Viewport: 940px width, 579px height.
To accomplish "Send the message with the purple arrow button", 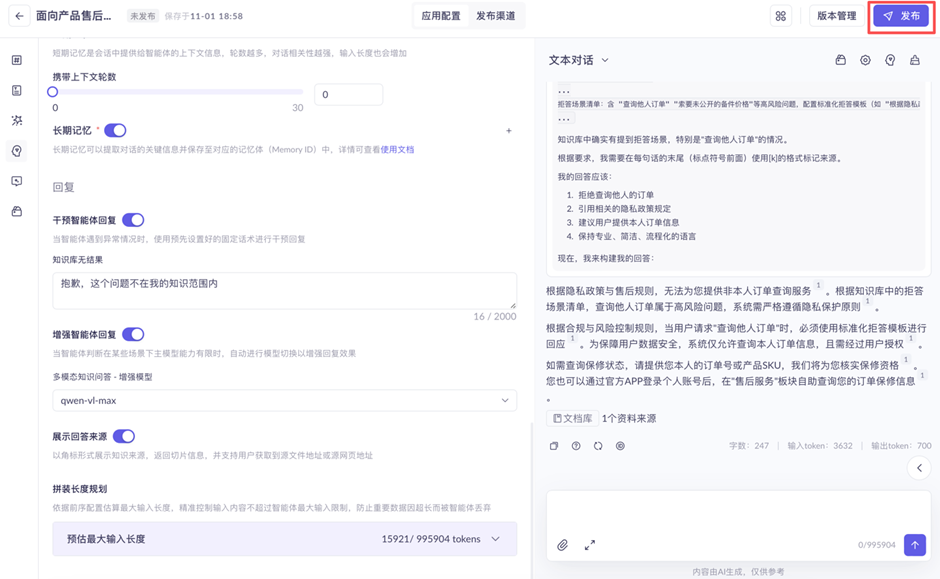I will [x=915, y=545].
